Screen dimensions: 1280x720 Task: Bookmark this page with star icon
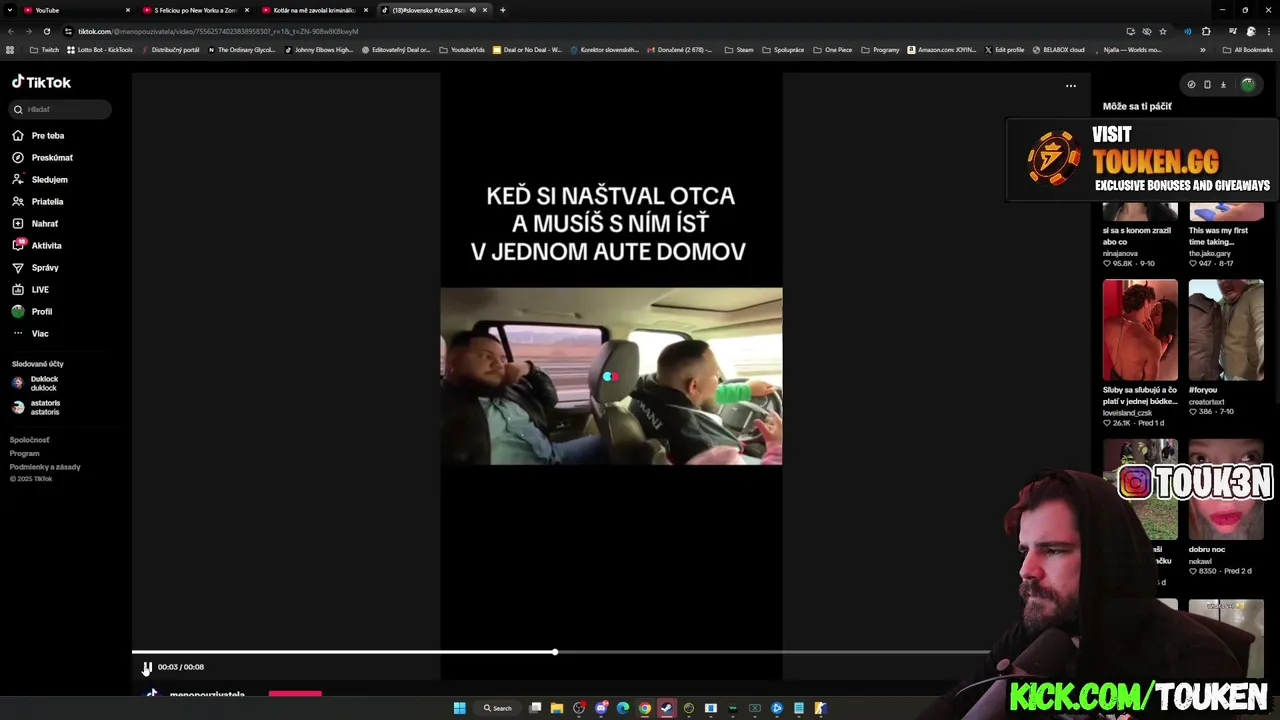tap(1163, 31)
